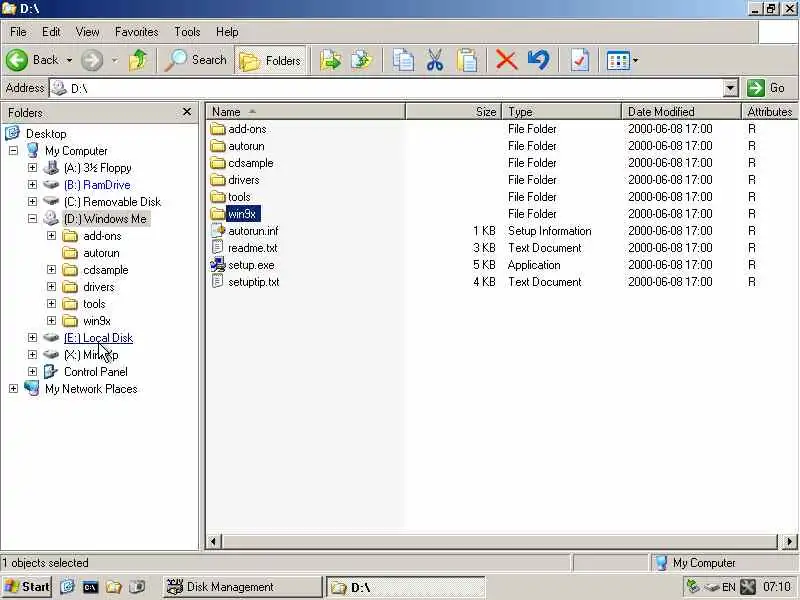This screenshot has height=600, width=800.
Task: Select tools folder in the tree
Action: point(94,304)
